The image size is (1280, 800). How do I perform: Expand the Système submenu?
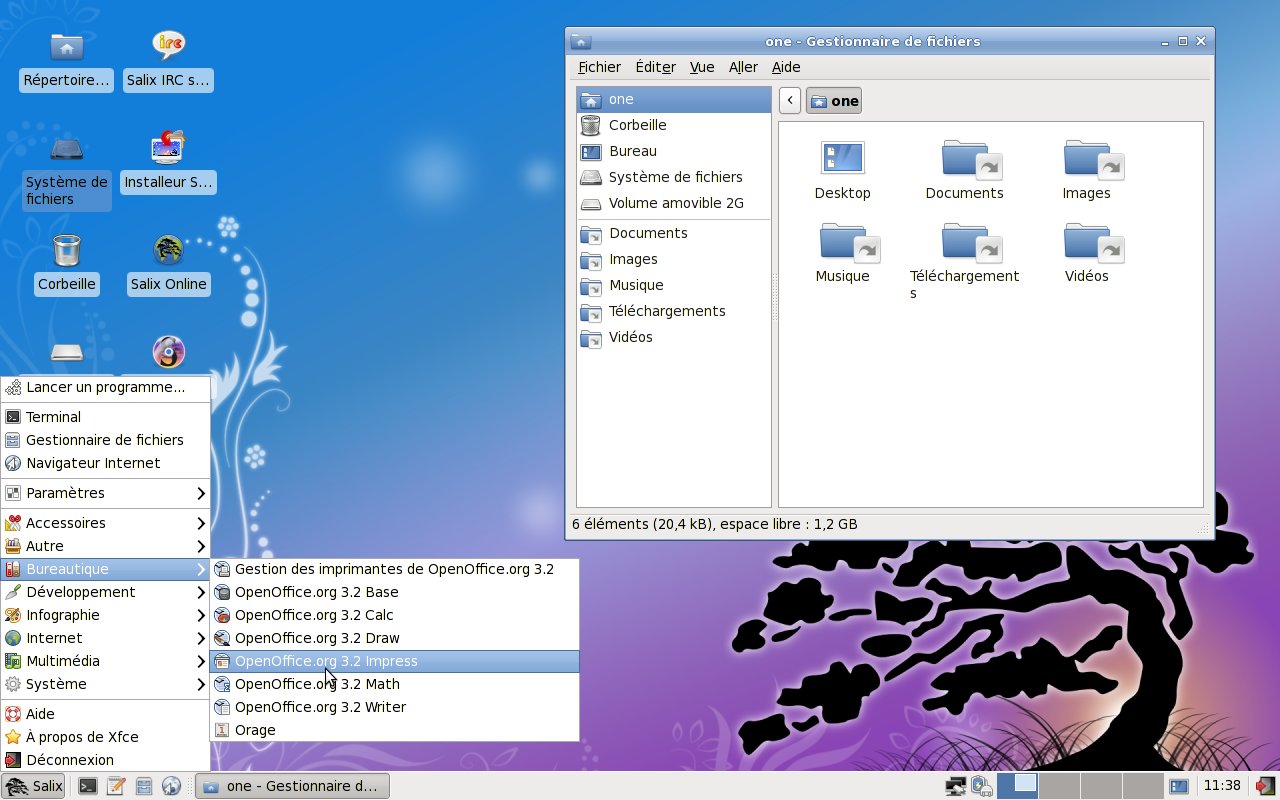(x=105, y=684)
